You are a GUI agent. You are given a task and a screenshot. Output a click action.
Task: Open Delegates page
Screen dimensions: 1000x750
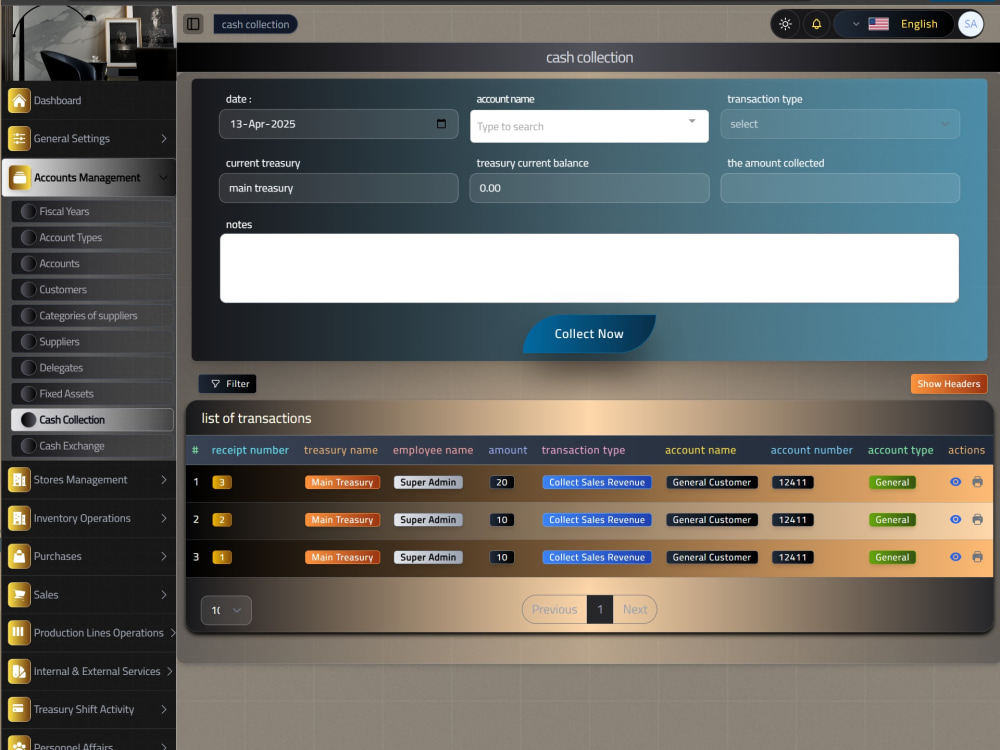click(x=92, y=368)
